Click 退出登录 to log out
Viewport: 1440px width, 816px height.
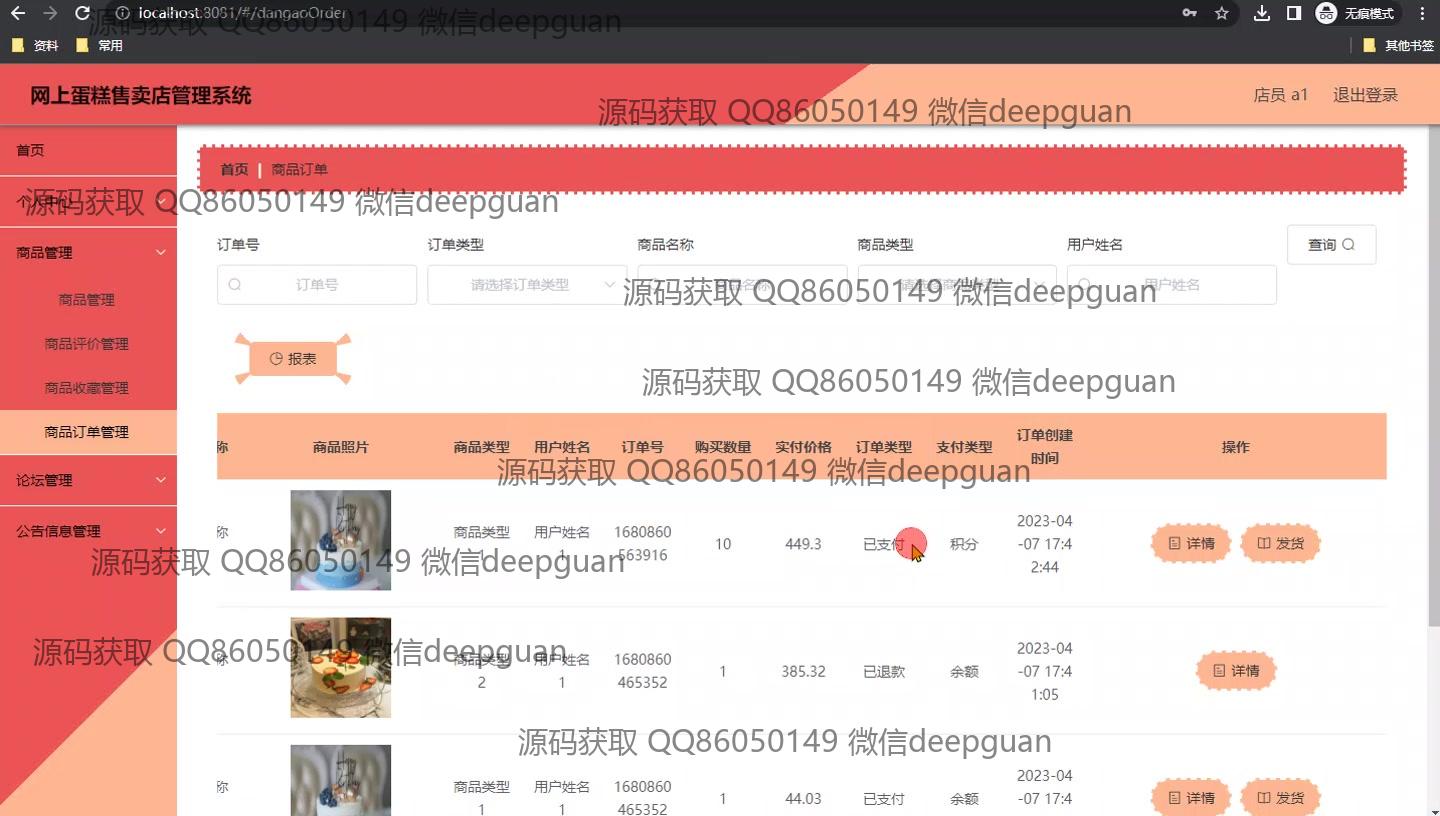point(1365,95)
